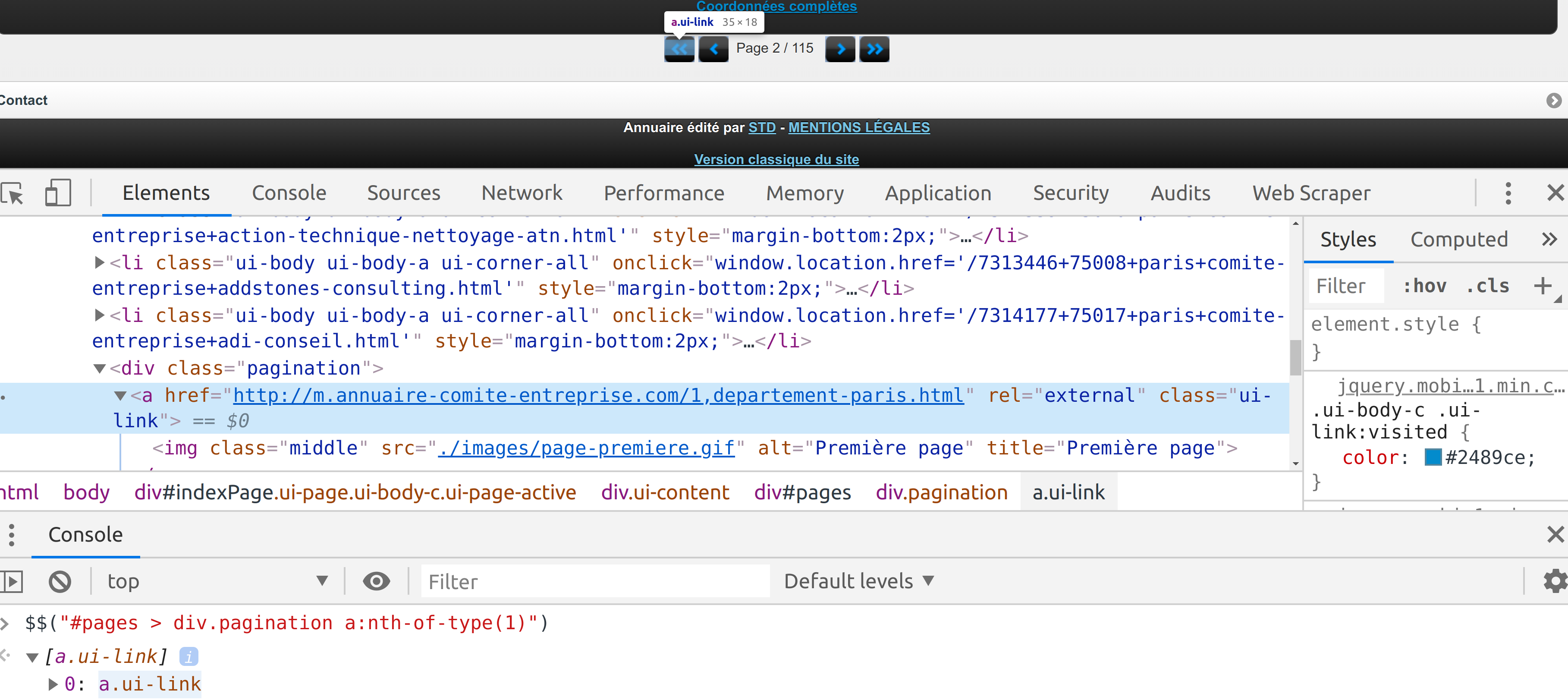Toggle the :hov element state panel
Image resolution: width=1568 pixels, height=700 pixels.
coord(1424,286)
